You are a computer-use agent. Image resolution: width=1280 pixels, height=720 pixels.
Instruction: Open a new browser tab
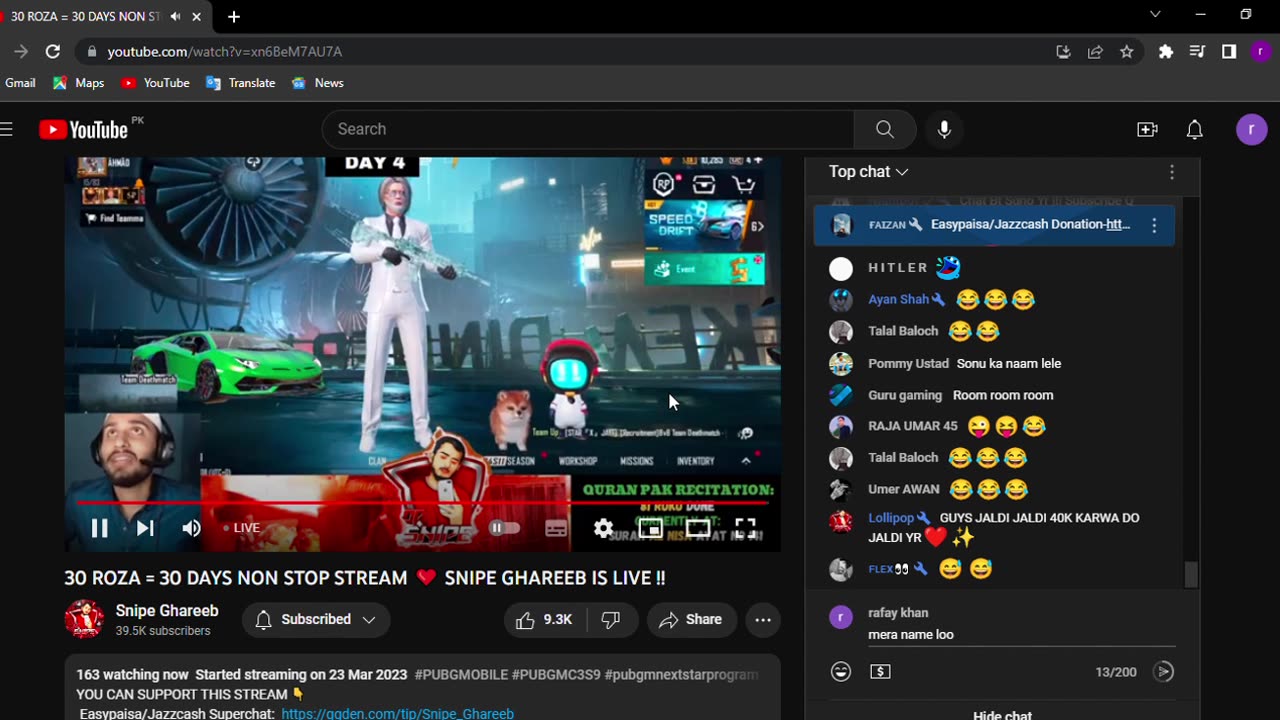[x=233, y=17]
